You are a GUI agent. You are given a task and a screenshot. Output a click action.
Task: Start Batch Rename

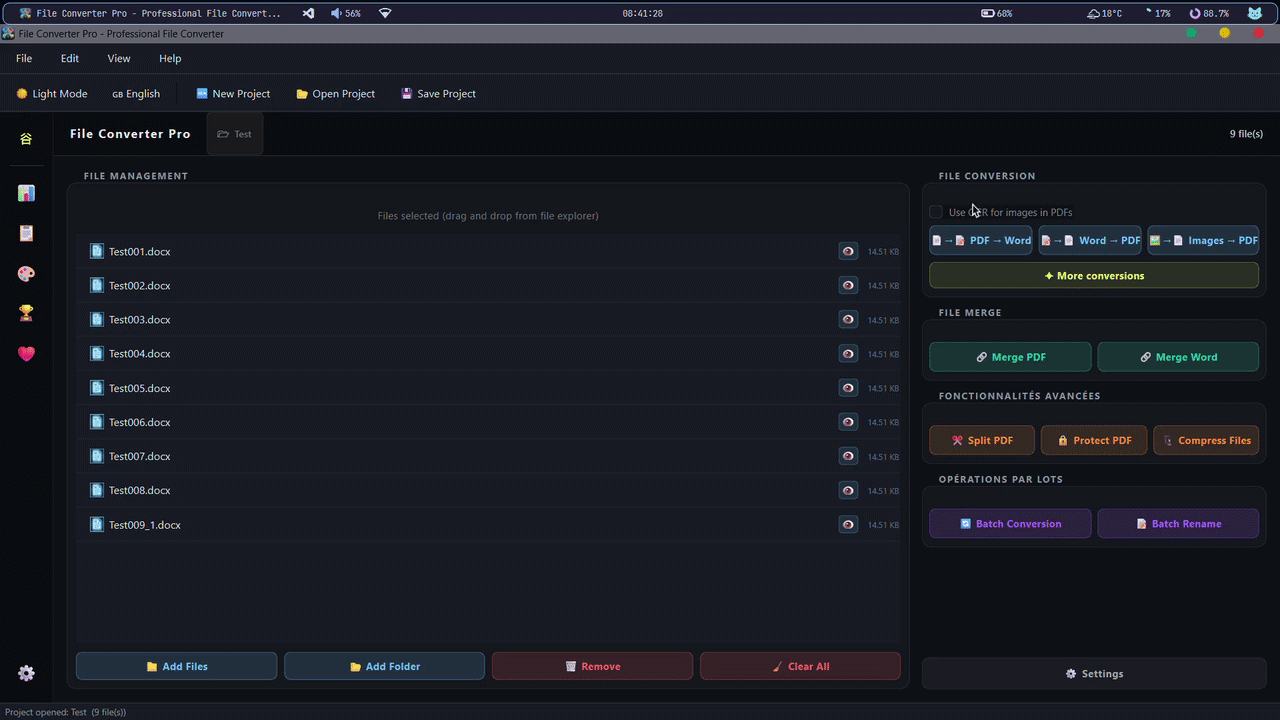click(x=1178, y=523)
